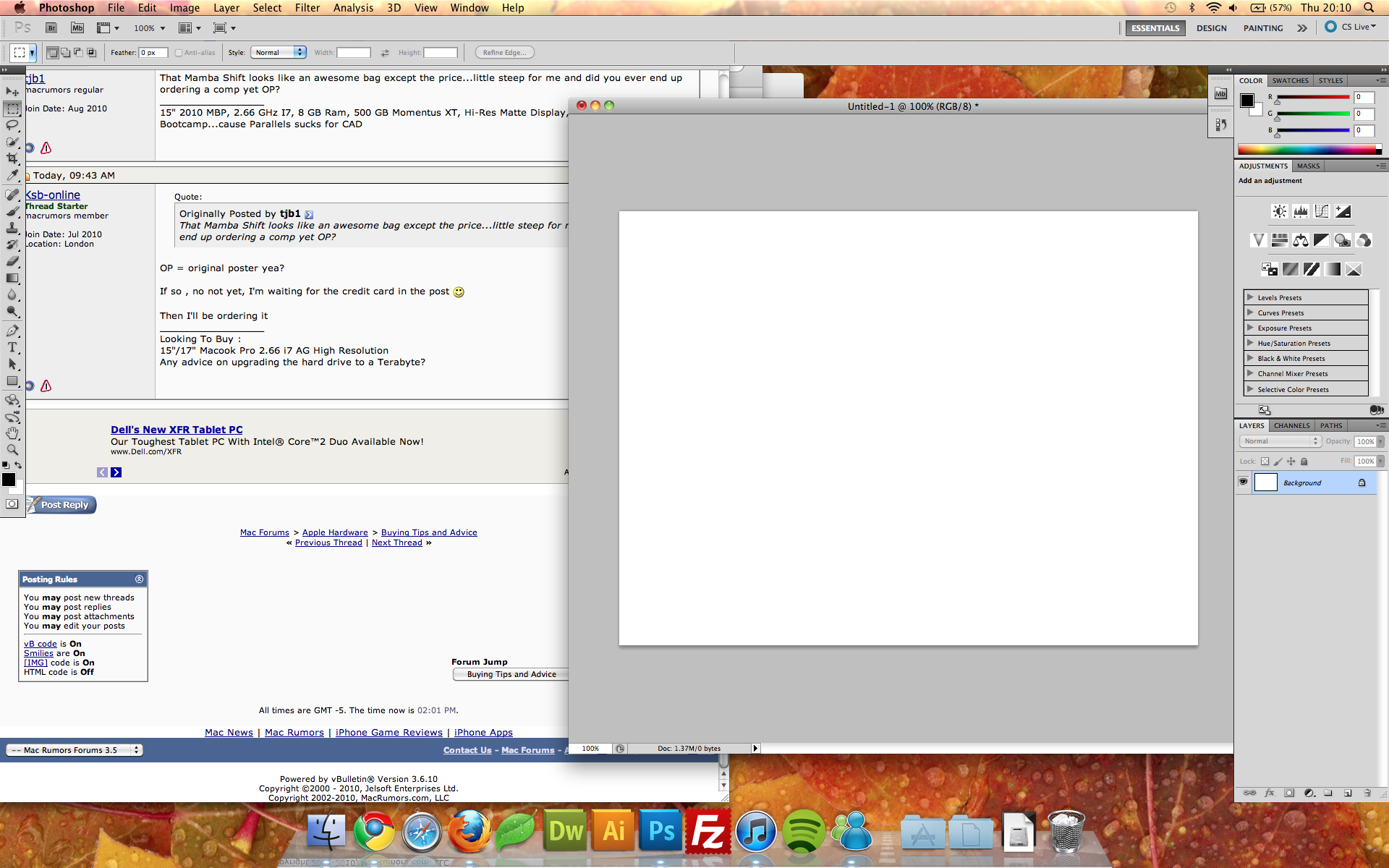Click the foreground color swatch in toolbox
The height and width of the screenshot is (868, 1389).
(x=9, y=480)
